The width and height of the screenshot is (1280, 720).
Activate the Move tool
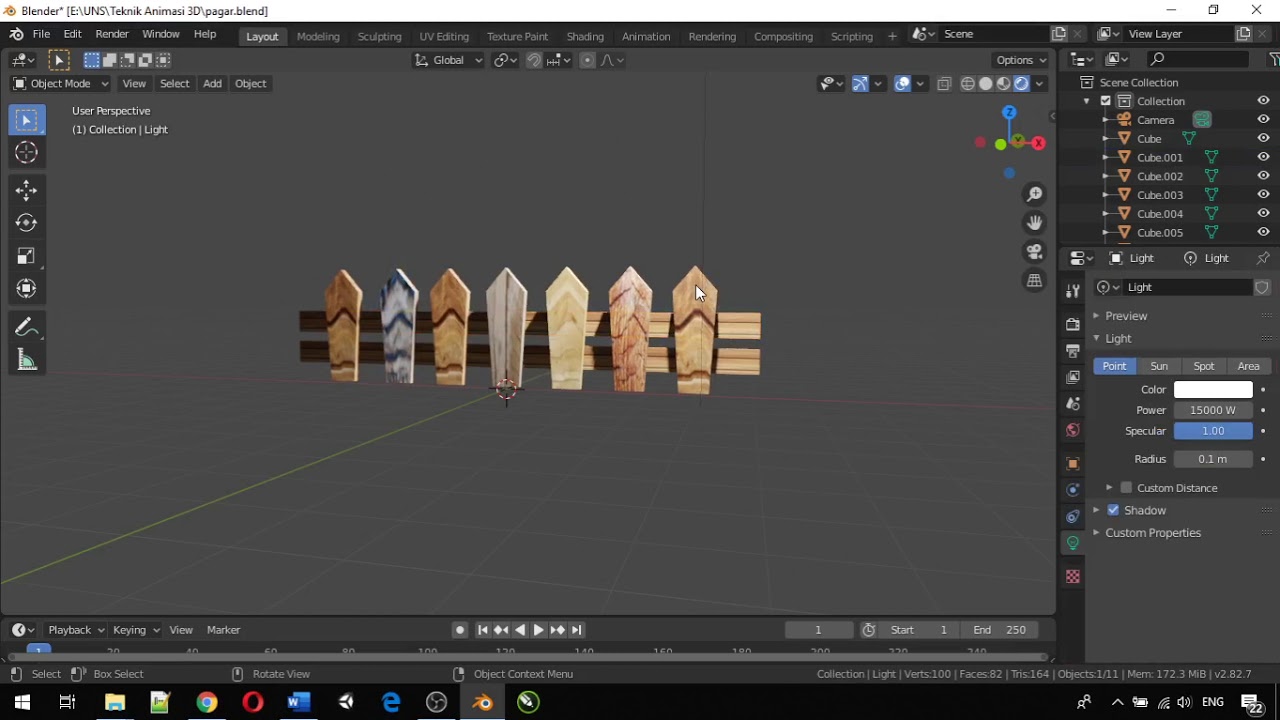(x=27, y=190)
